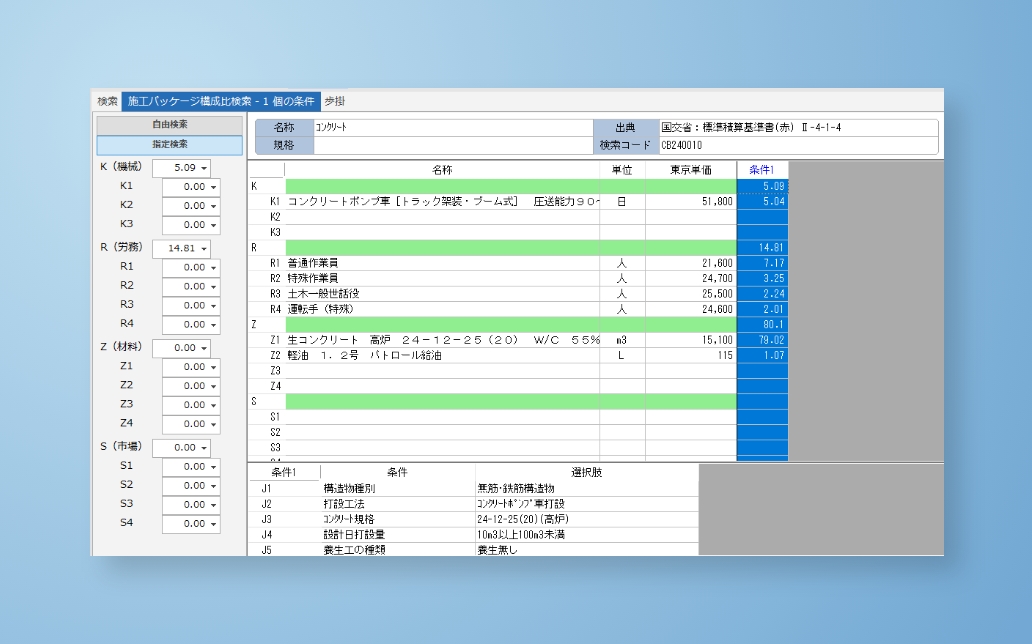Screen dimensions: 1032x644
Task: Click the empty 規格 input field
Action: point(450,145)
